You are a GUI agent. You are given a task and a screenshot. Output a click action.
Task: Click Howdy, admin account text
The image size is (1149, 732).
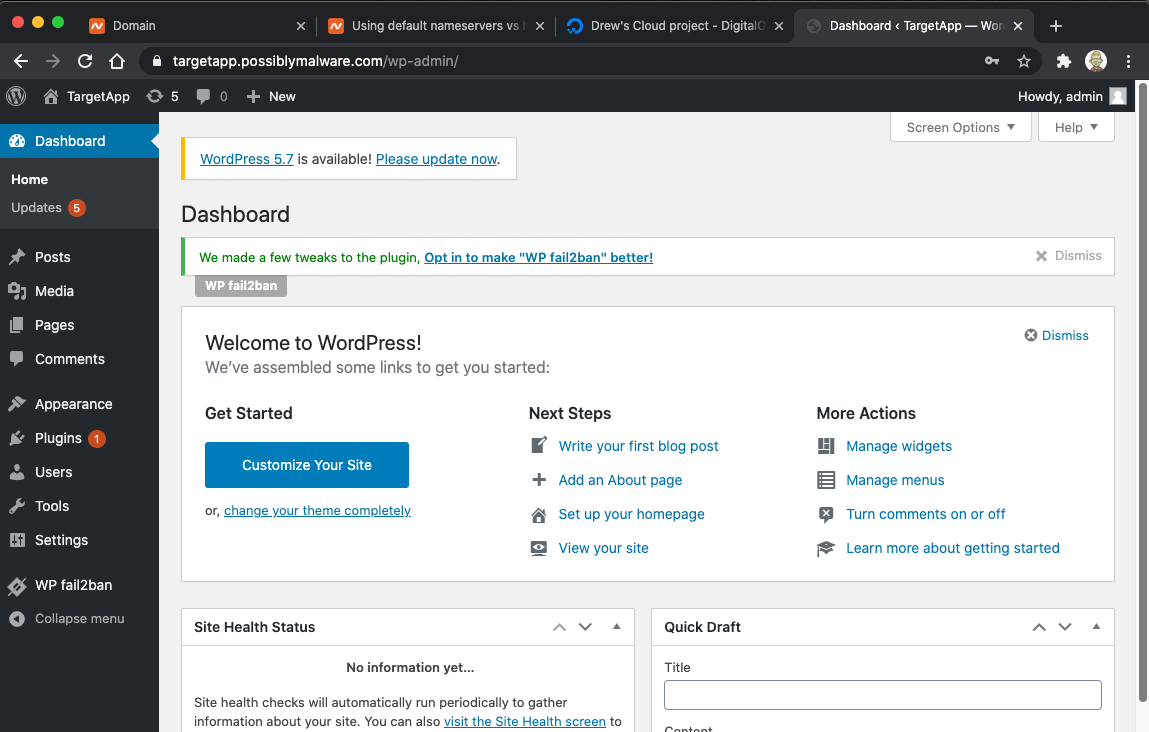tap(1060, 96)
